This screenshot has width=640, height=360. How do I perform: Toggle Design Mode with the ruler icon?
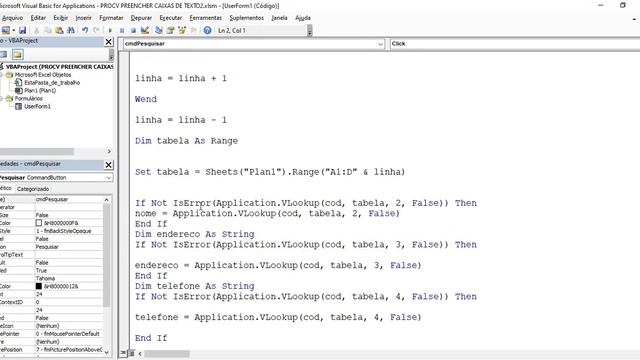[x=144, y=30]
